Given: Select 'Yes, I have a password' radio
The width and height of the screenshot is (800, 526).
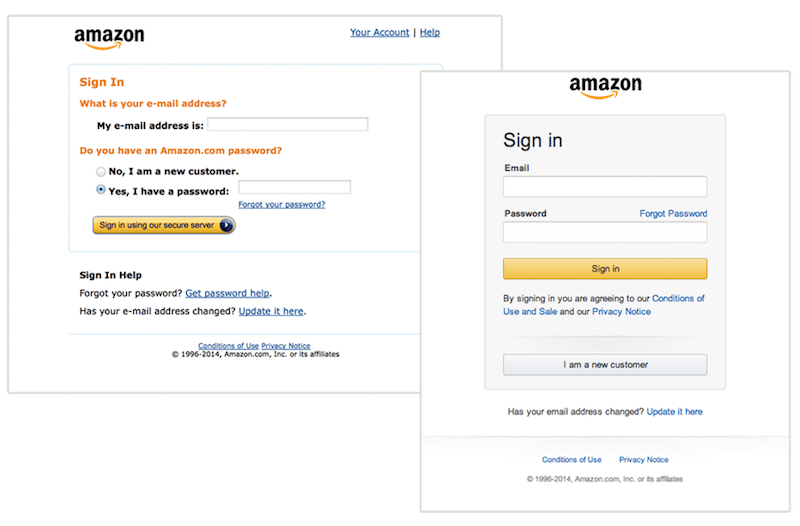Looking at the screenshot, I should click(101, 190).
